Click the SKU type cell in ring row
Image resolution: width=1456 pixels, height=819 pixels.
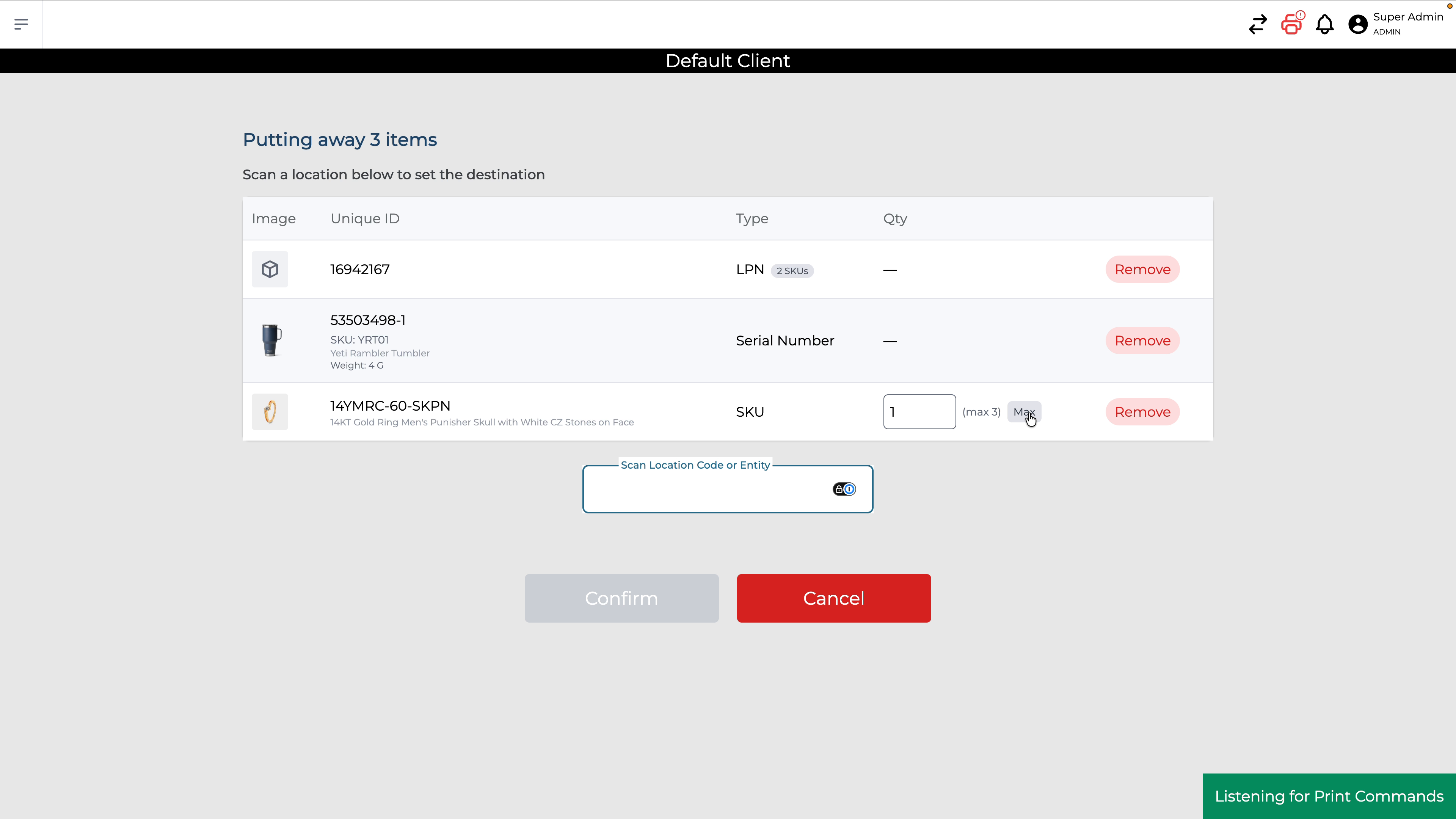pos(750,411)
